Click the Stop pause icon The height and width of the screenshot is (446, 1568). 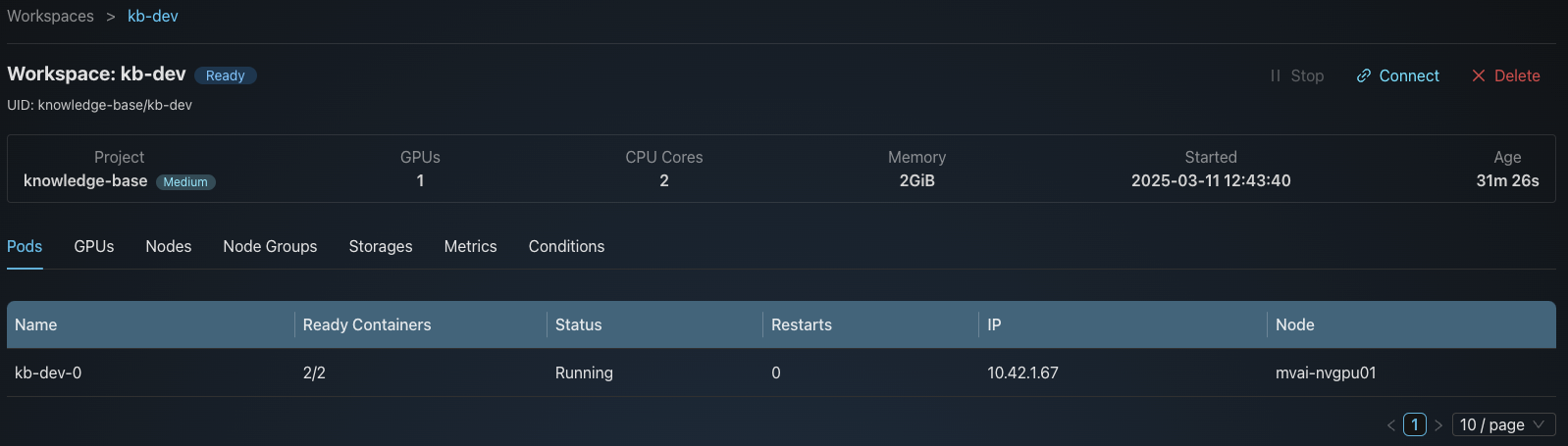[1276, 75]
